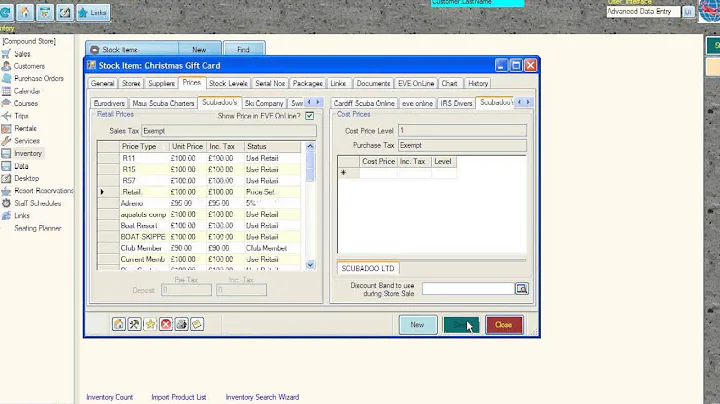Click the Courses icon in sidebar
Viewport: 720px width, 404px height.
[6, 103]
